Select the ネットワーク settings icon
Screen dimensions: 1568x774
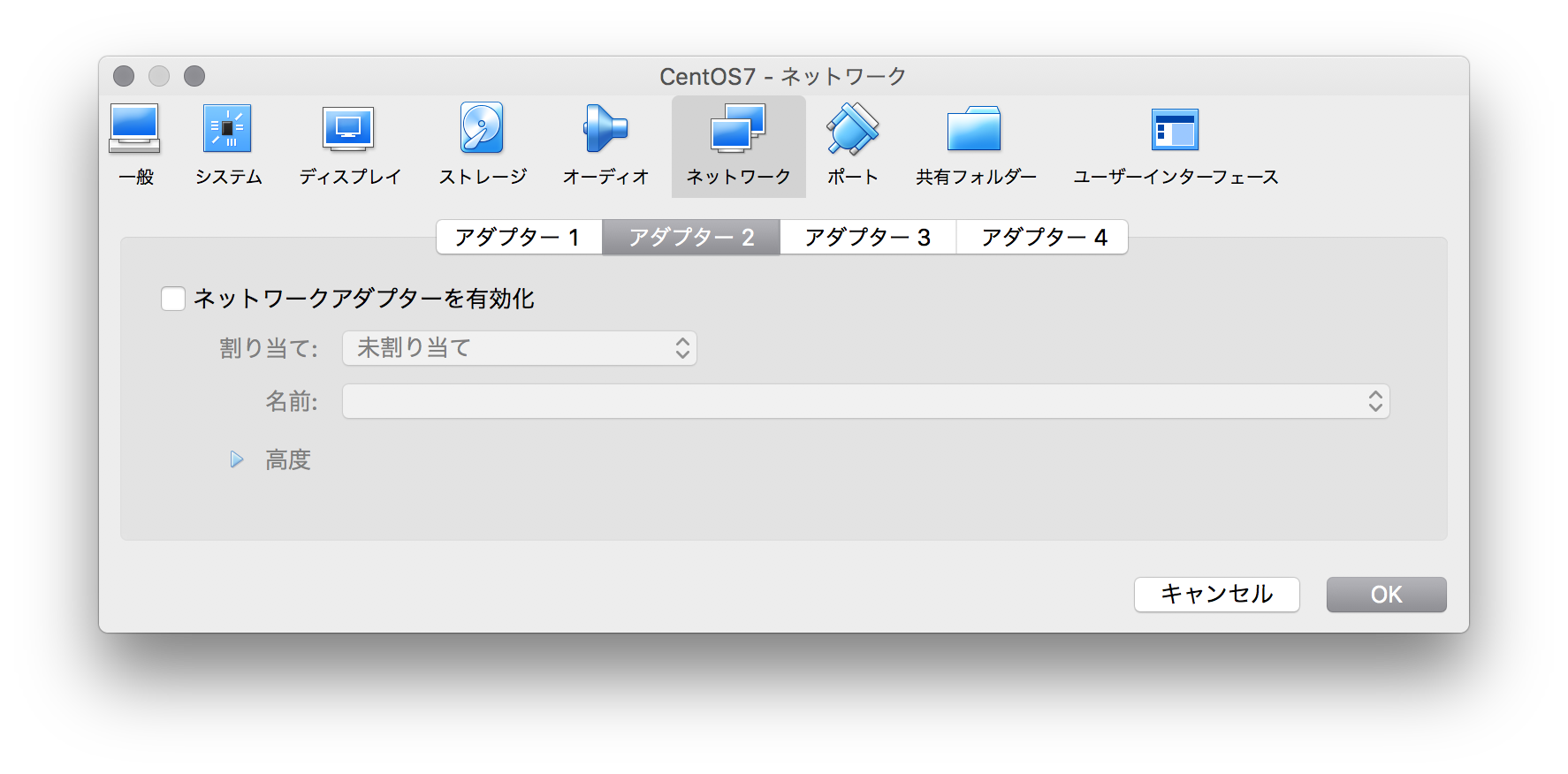click(739, 146)
